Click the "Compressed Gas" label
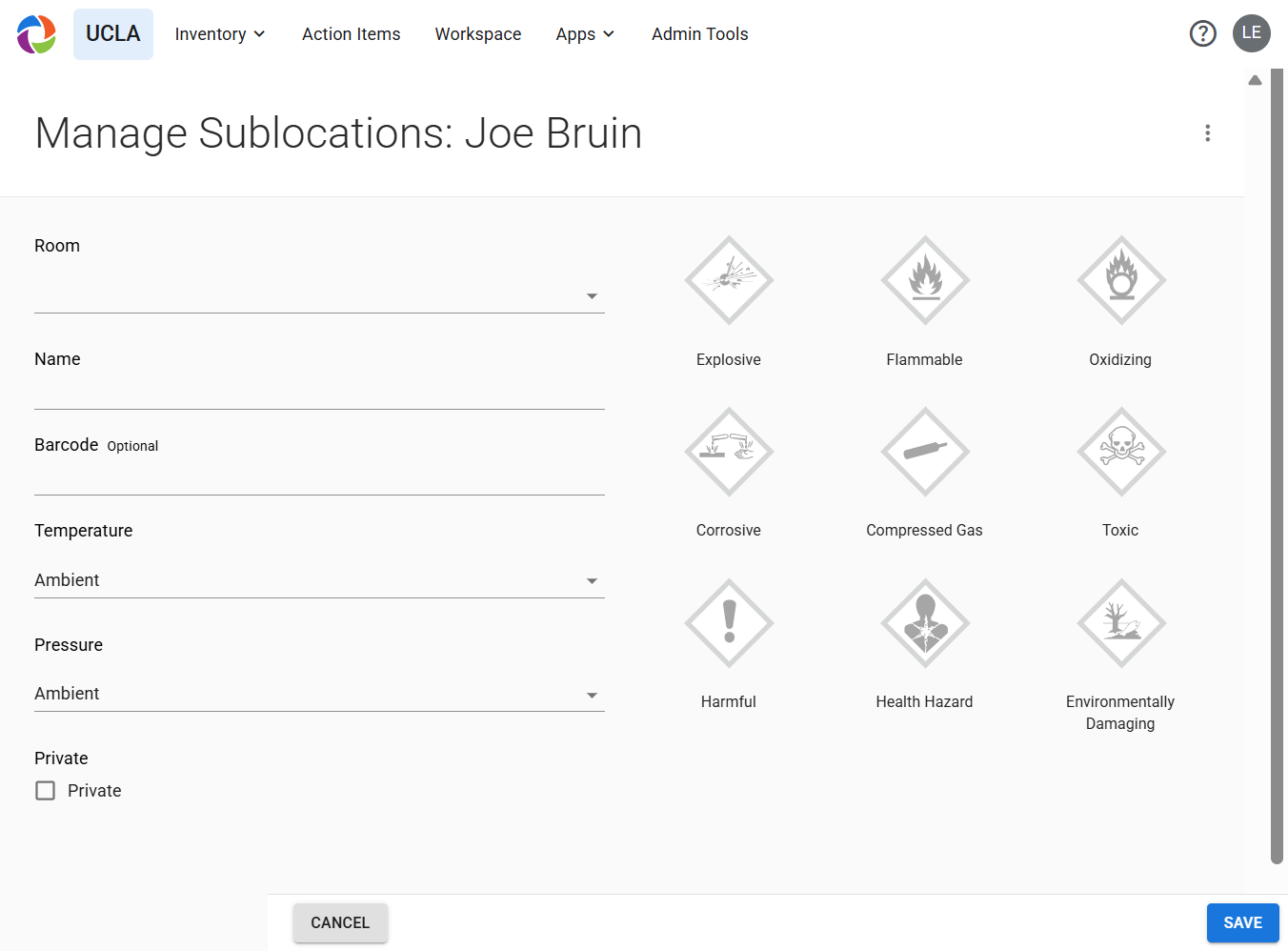 tap(925, 530)
